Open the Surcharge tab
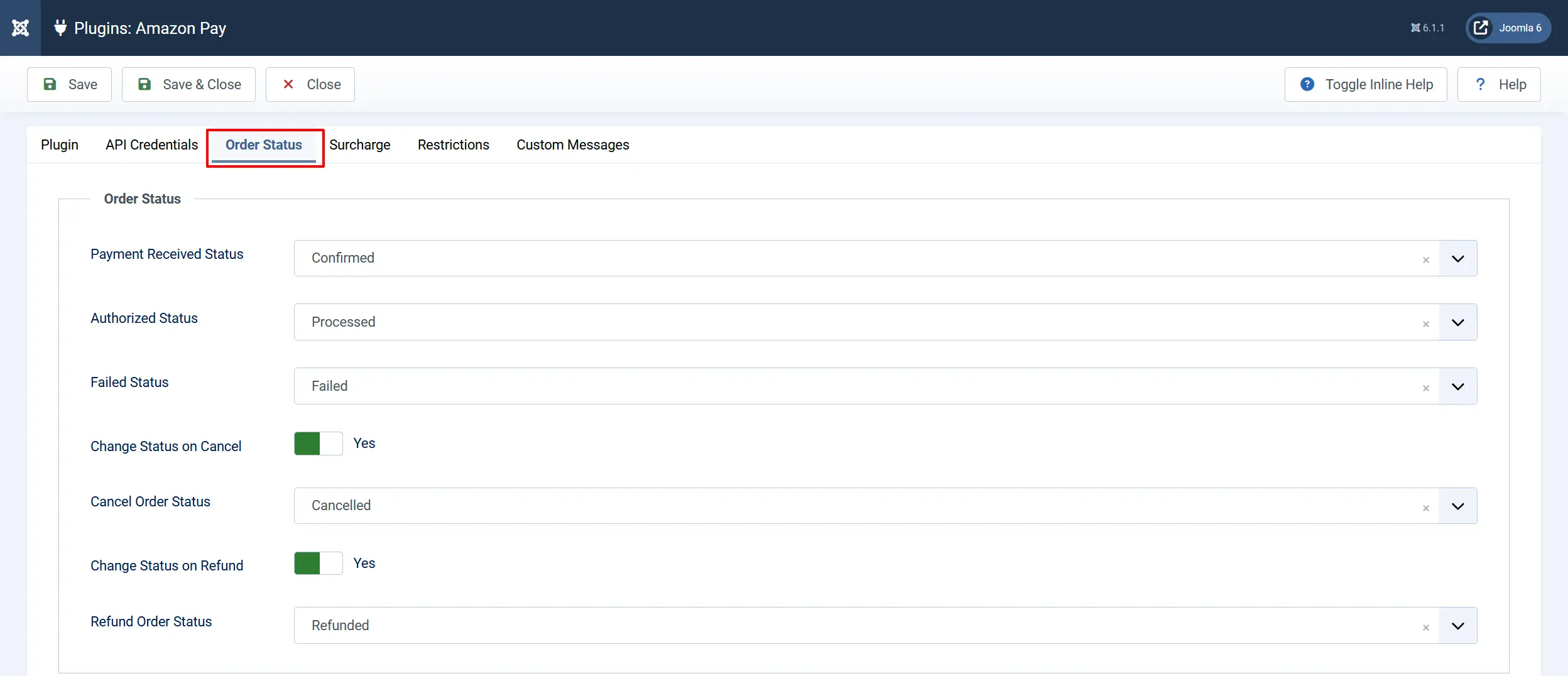This screenshot has width=1568, height=676. [x=360, y=144]
